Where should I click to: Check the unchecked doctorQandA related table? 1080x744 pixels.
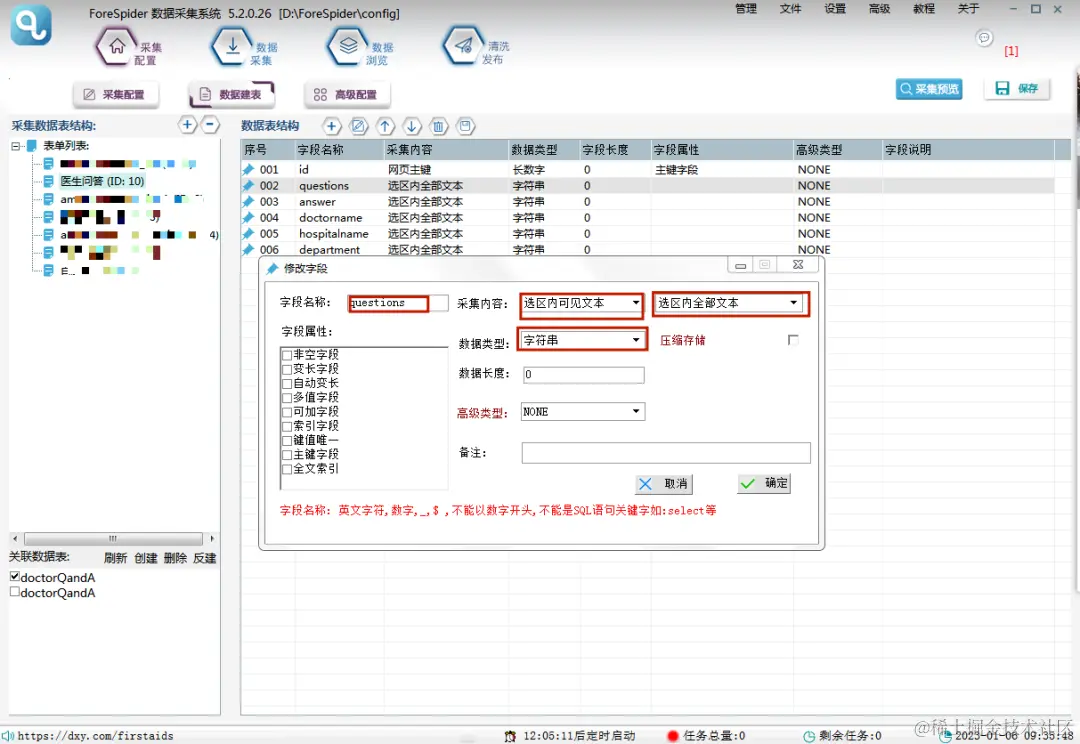14,591
